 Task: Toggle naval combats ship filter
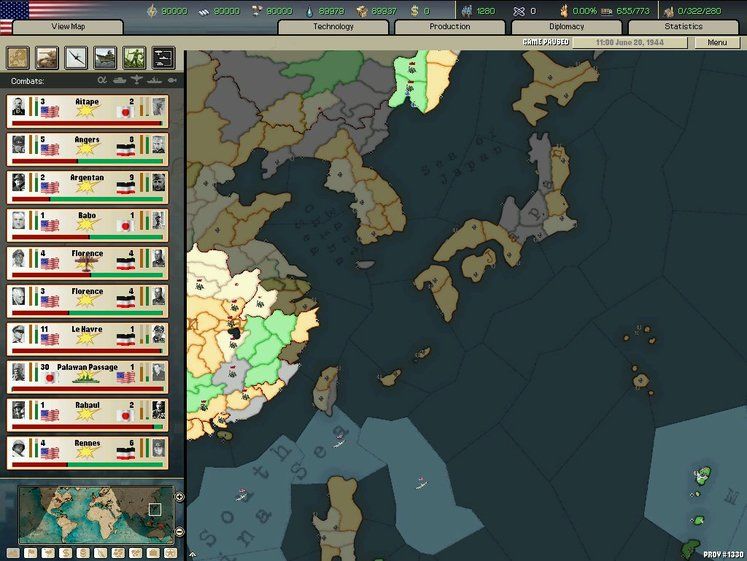tap(154, 80)
